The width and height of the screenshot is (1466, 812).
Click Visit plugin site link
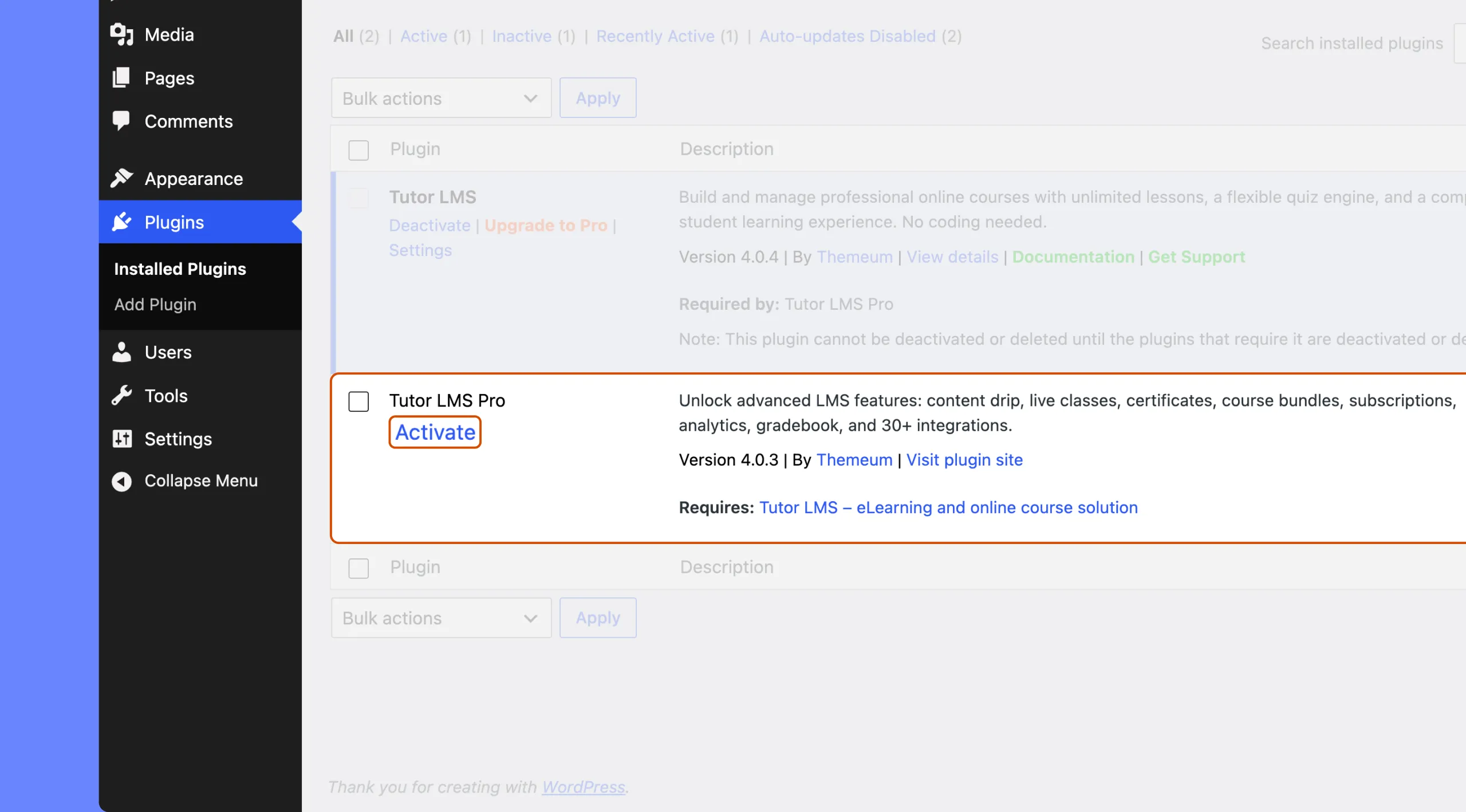tap(964, 460)
